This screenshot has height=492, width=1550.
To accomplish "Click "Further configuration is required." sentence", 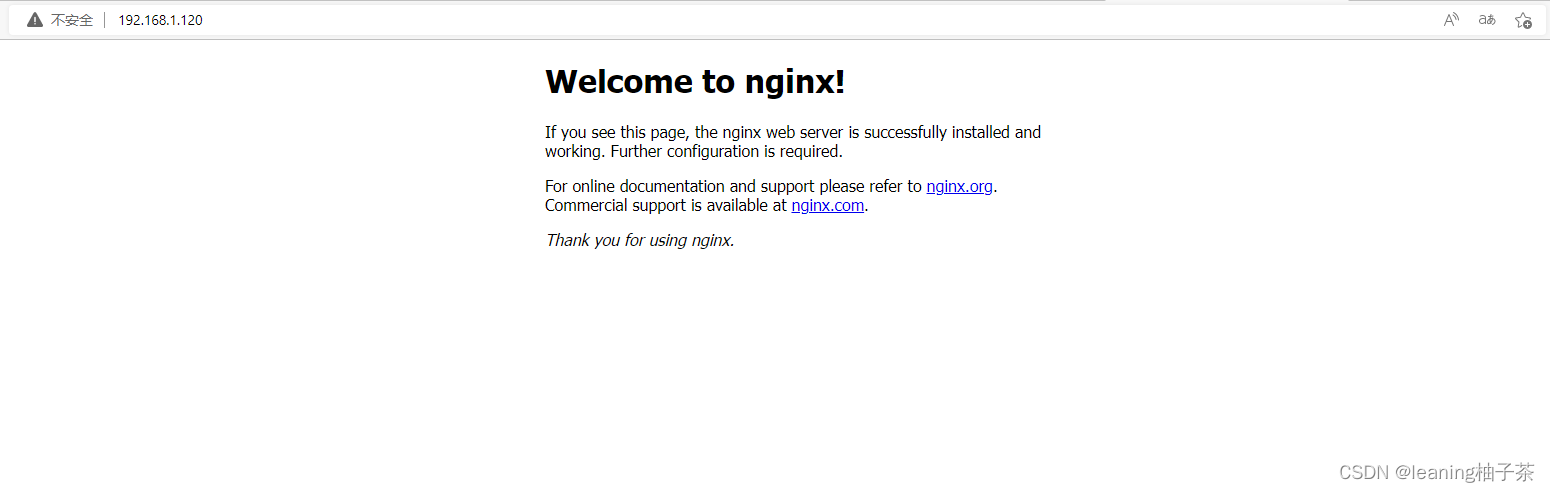I will tap(726, 152).
